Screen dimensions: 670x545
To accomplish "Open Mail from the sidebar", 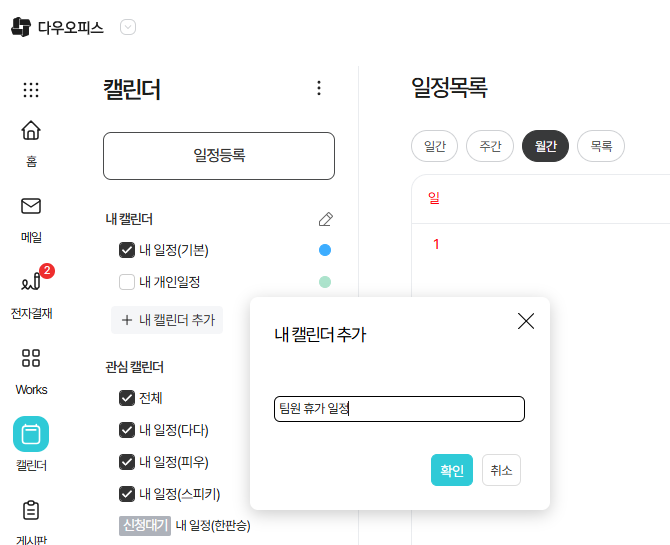I will click(31, 207).
